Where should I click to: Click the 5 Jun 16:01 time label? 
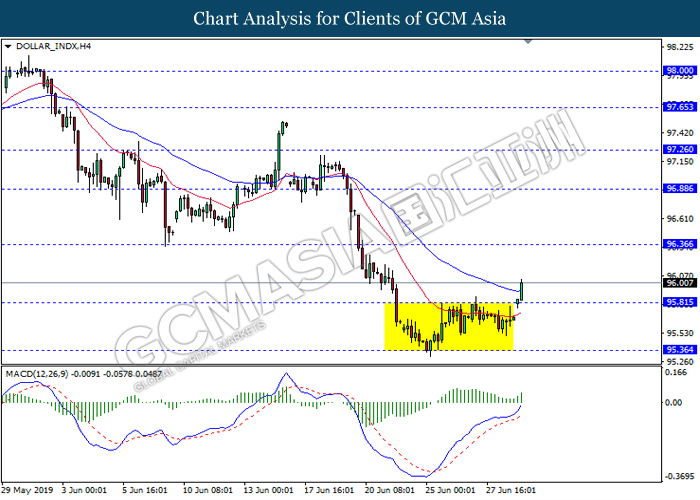(145, 490)
